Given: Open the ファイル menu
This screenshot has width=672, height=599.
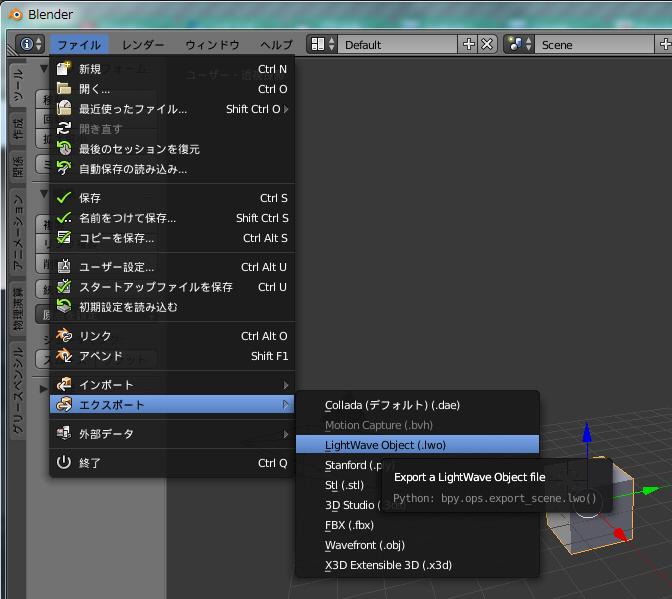Looking at the screenshot, I should [79, 45].
